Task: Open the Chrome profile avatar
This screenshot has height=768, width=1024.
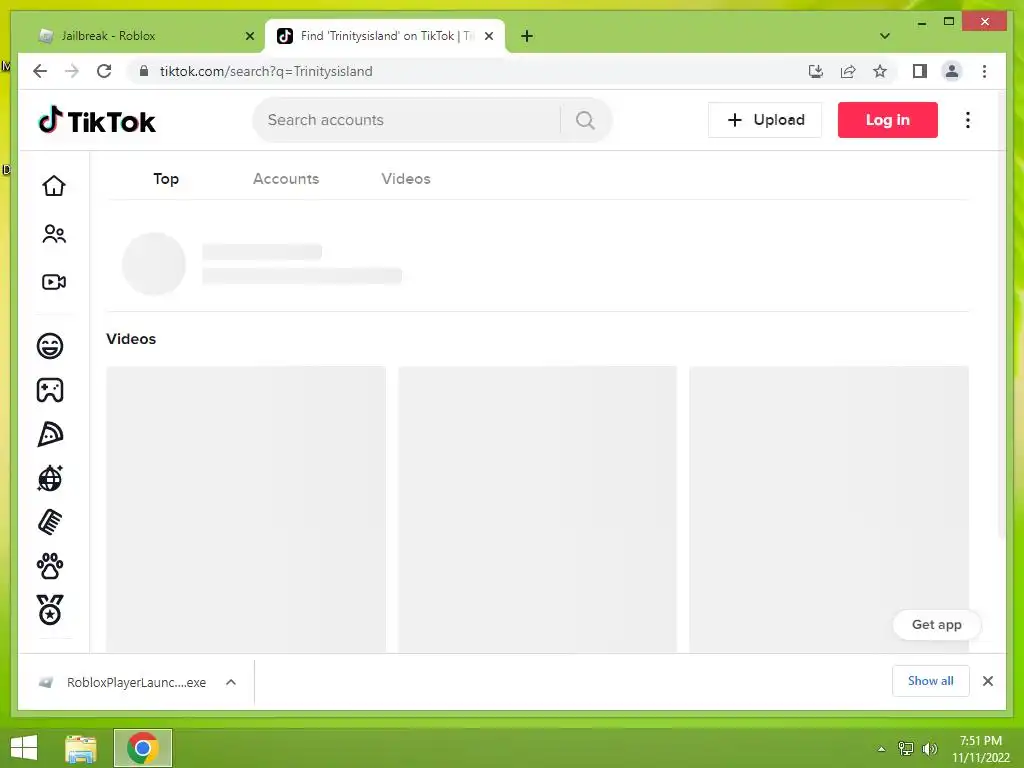Action: point(952,71)
